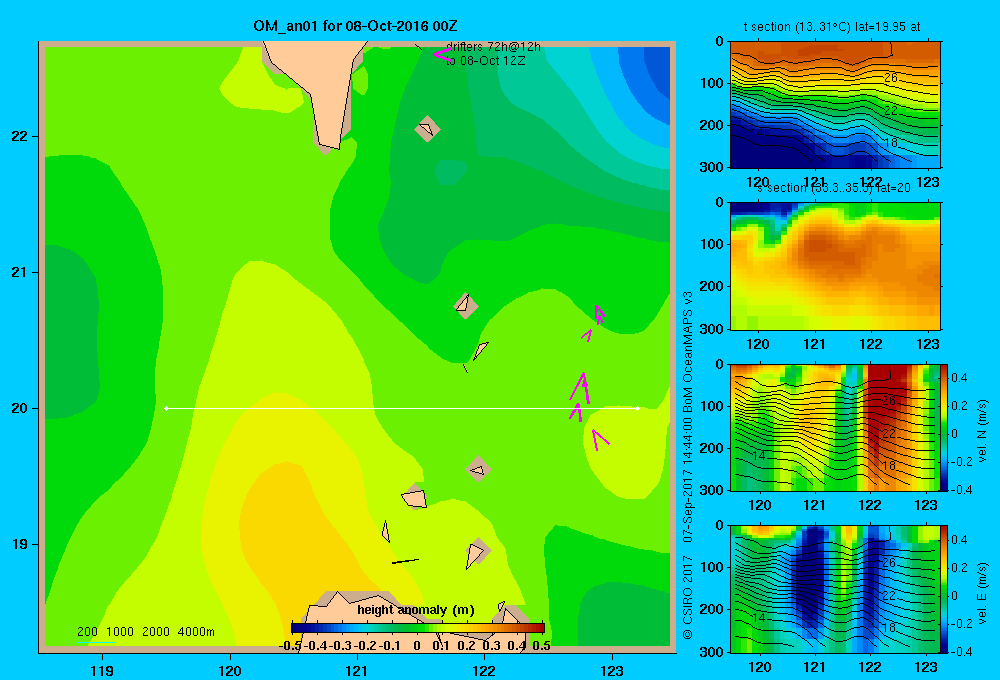
Task: Click latitude label "19" on the main map
Action: 20,544
